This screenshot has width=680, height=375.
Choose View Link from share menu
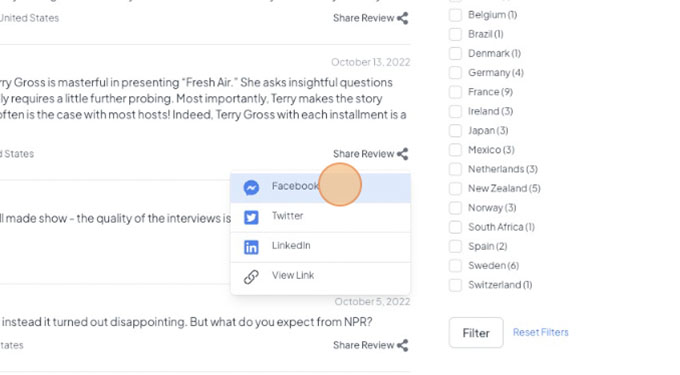320,277
